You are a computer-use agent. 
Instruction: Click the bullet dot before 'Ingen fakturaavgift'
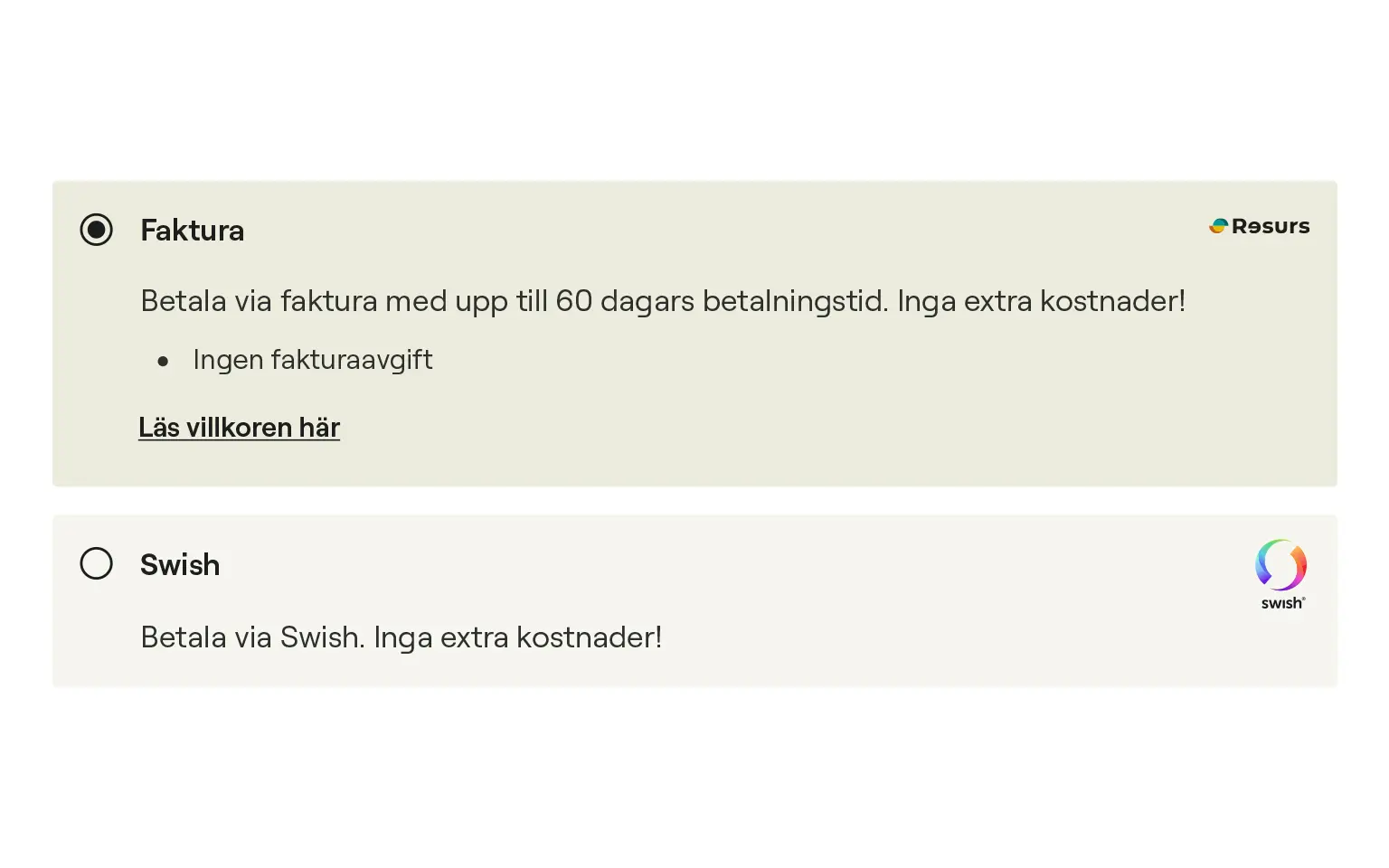tap(163, 362)
